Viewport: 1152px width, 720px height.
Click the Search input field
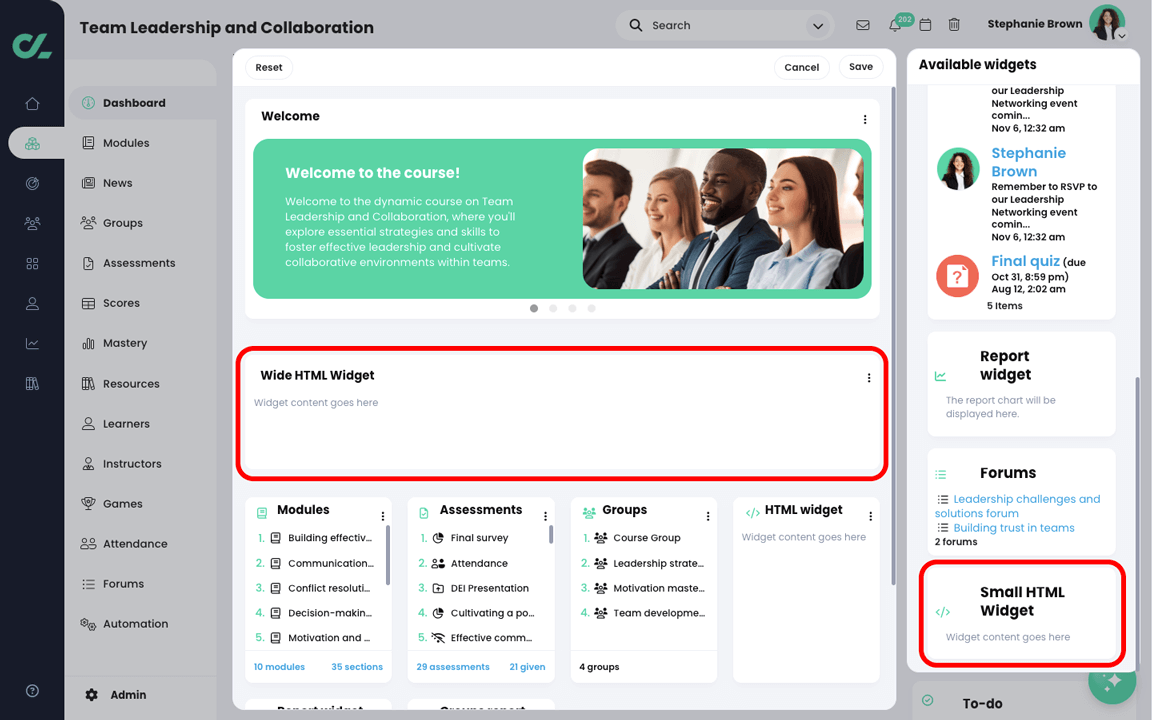[724, 26]
